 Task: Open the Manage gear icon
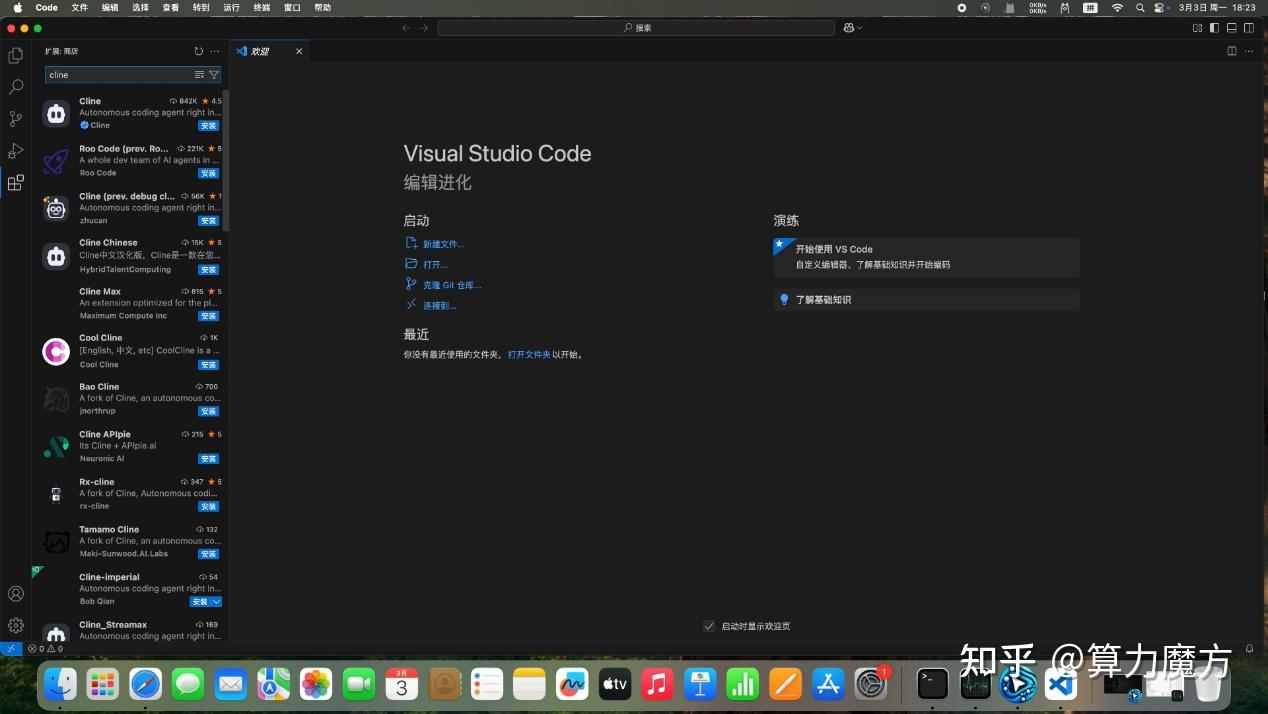(15, 624)
